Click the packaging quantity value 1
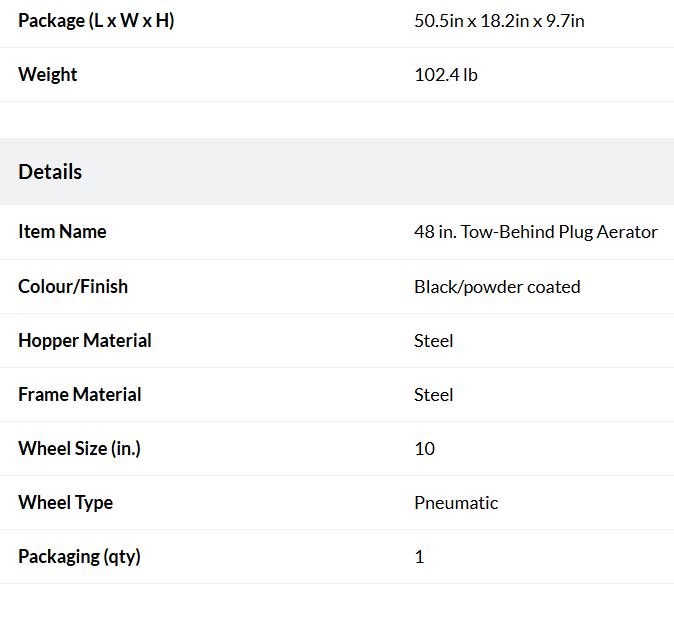 coord(420,557)
